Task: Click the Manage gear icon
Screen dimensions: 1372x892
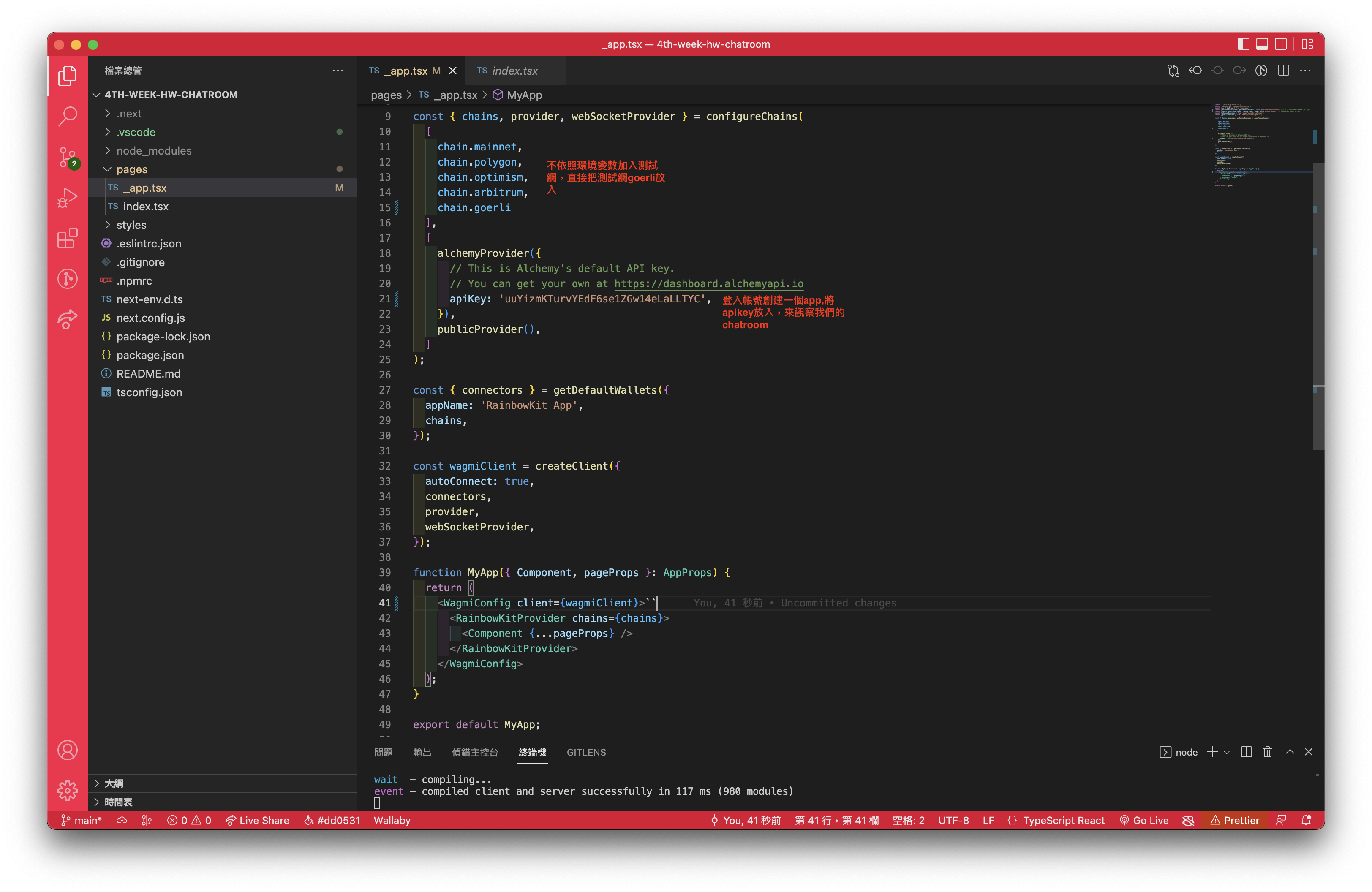Action: [x=68, y=790]
